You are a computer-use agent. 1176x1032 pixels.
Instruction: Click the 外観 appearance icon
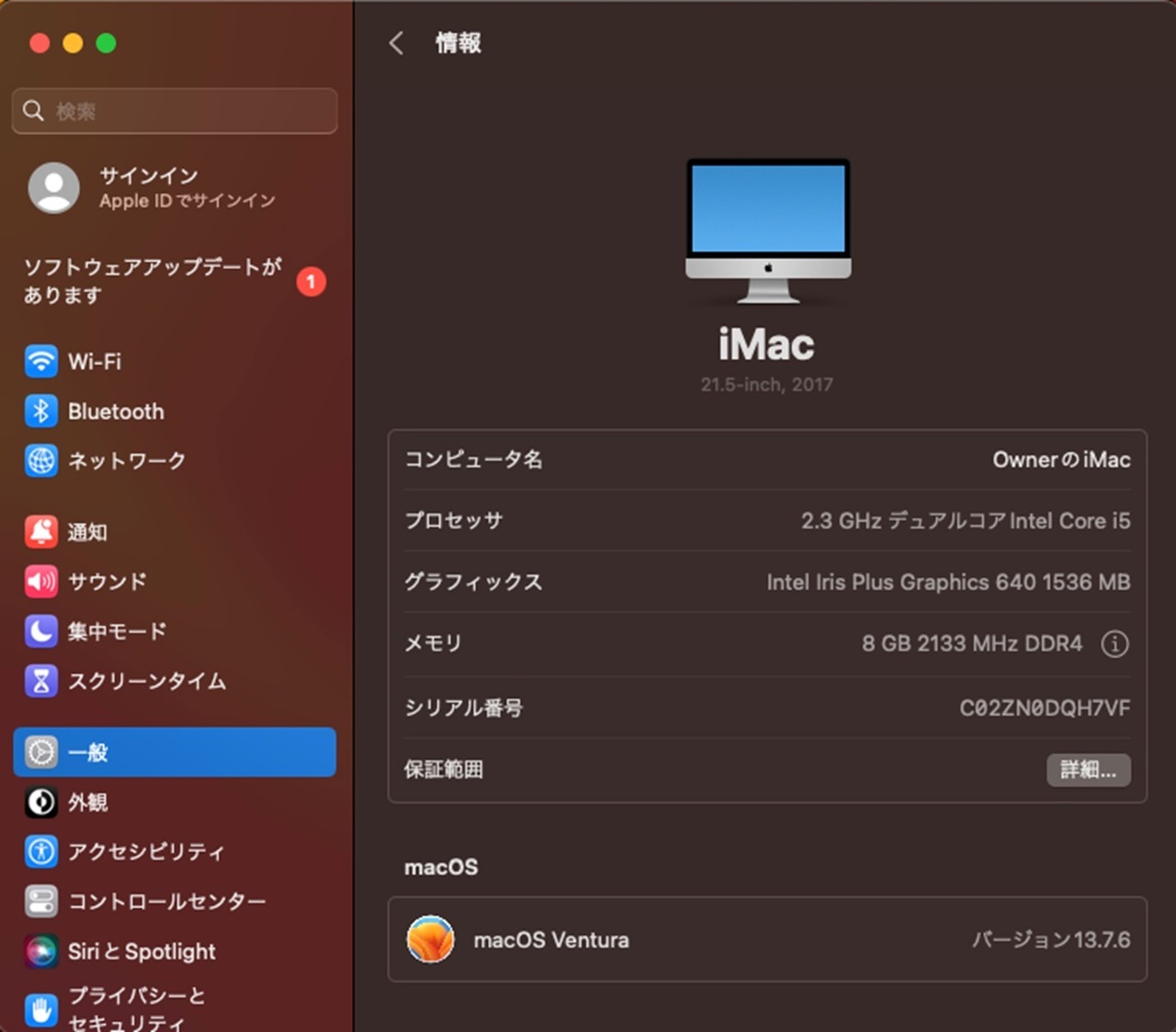click(x=41, y=802)
